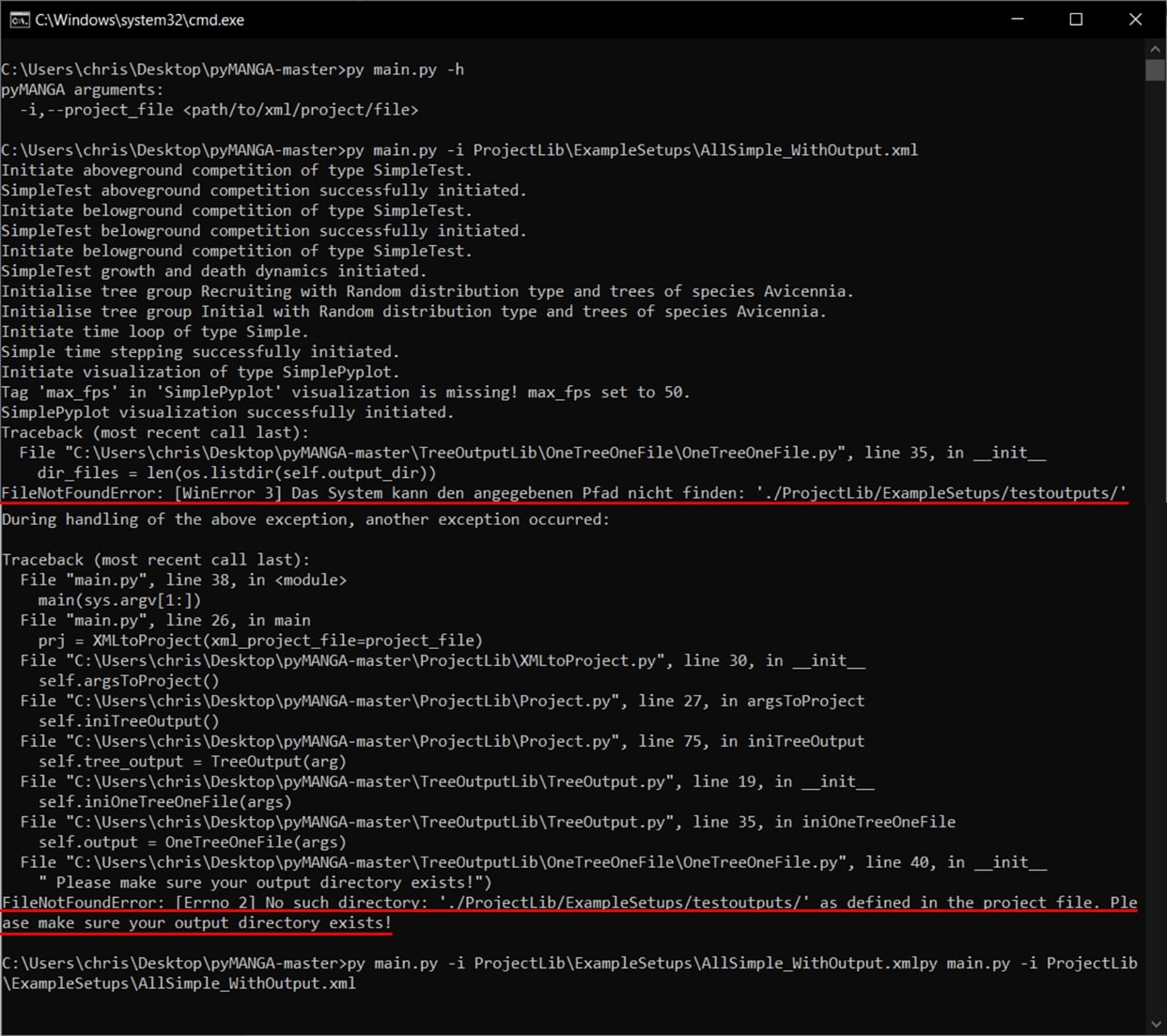Click 'File "main.py", line 26, in main' line
Image resolution: width=1167 pixels, height=1036 pixels.
165,621
